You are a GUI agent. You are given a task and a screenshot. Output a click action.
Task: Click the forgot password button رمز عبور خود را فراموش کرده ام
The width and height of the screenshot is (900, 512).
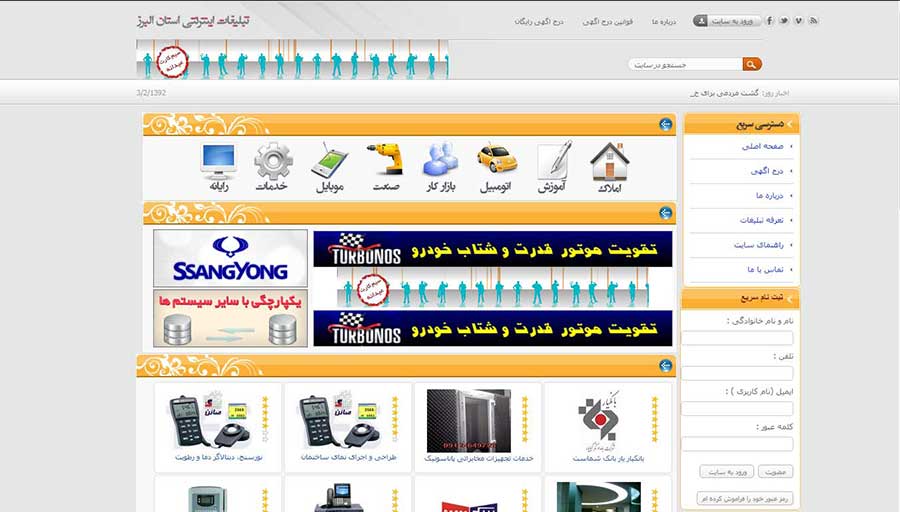pyautogui.click(x=745, y=498)
